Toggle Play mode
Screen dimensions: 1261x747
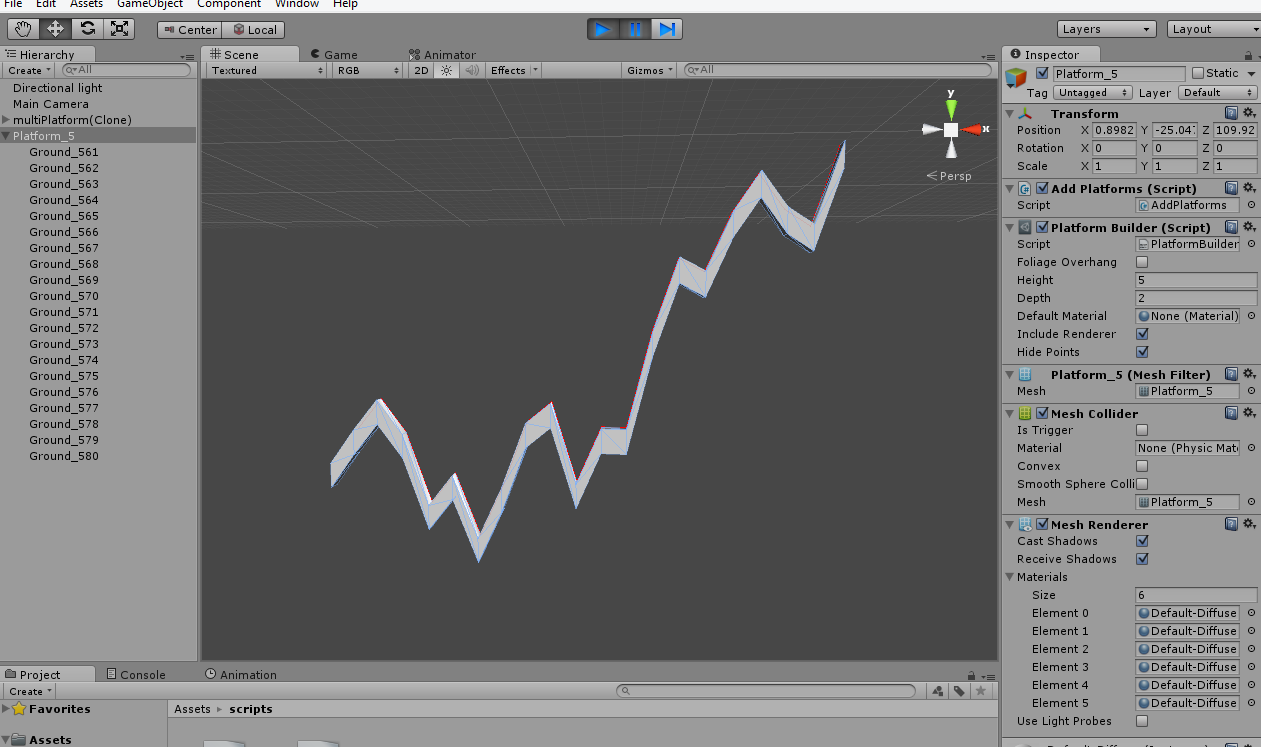603,29
